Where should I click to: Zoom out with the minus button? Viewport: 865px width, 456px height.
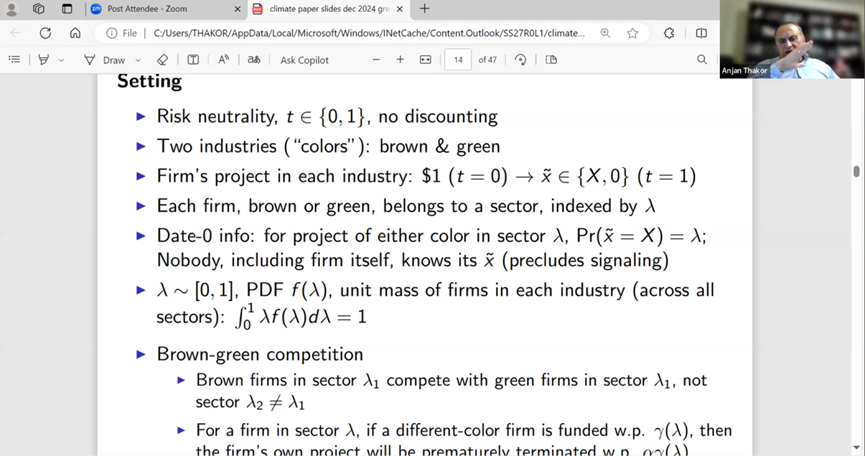[376, 60]
